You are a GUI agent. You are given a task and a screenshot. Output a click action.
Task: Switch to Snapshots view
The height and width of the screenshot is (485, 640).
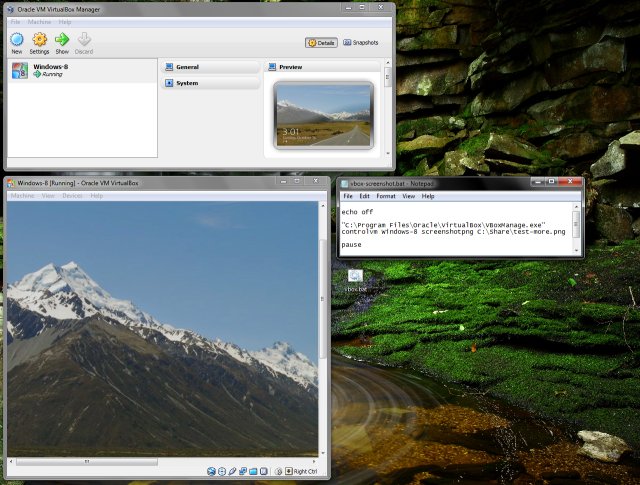click(x=361, y=42)
